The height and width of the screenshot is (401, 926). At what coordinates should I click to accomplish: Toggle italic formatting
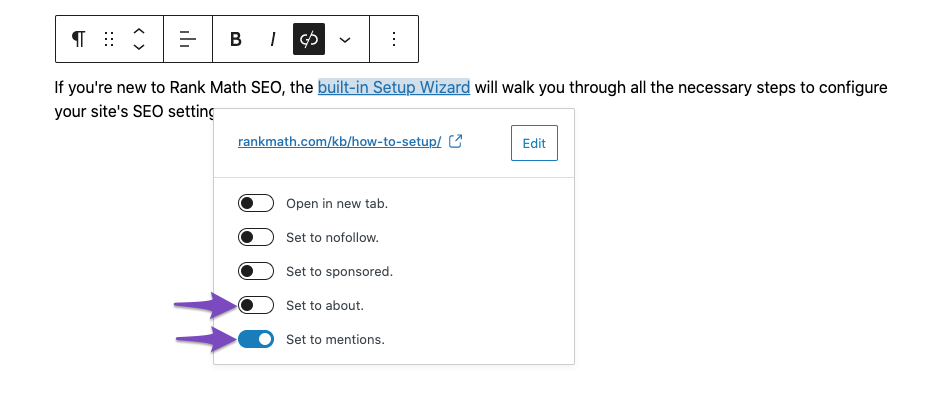pyautogui.click(x=272, y=40)
